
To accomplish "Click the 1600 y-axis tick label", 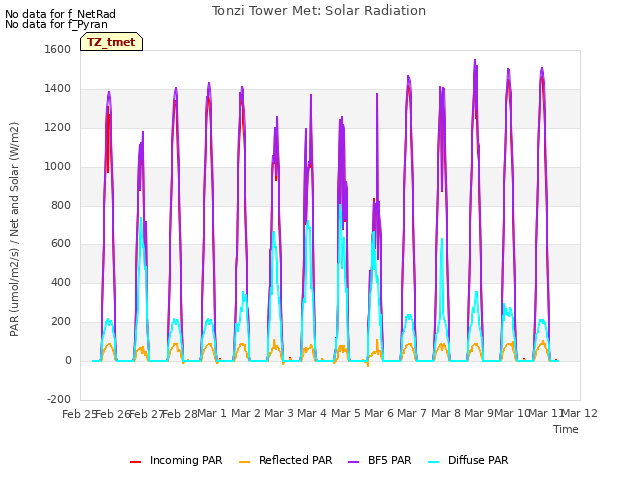I will pyautogui.click(x=58, y=49).
